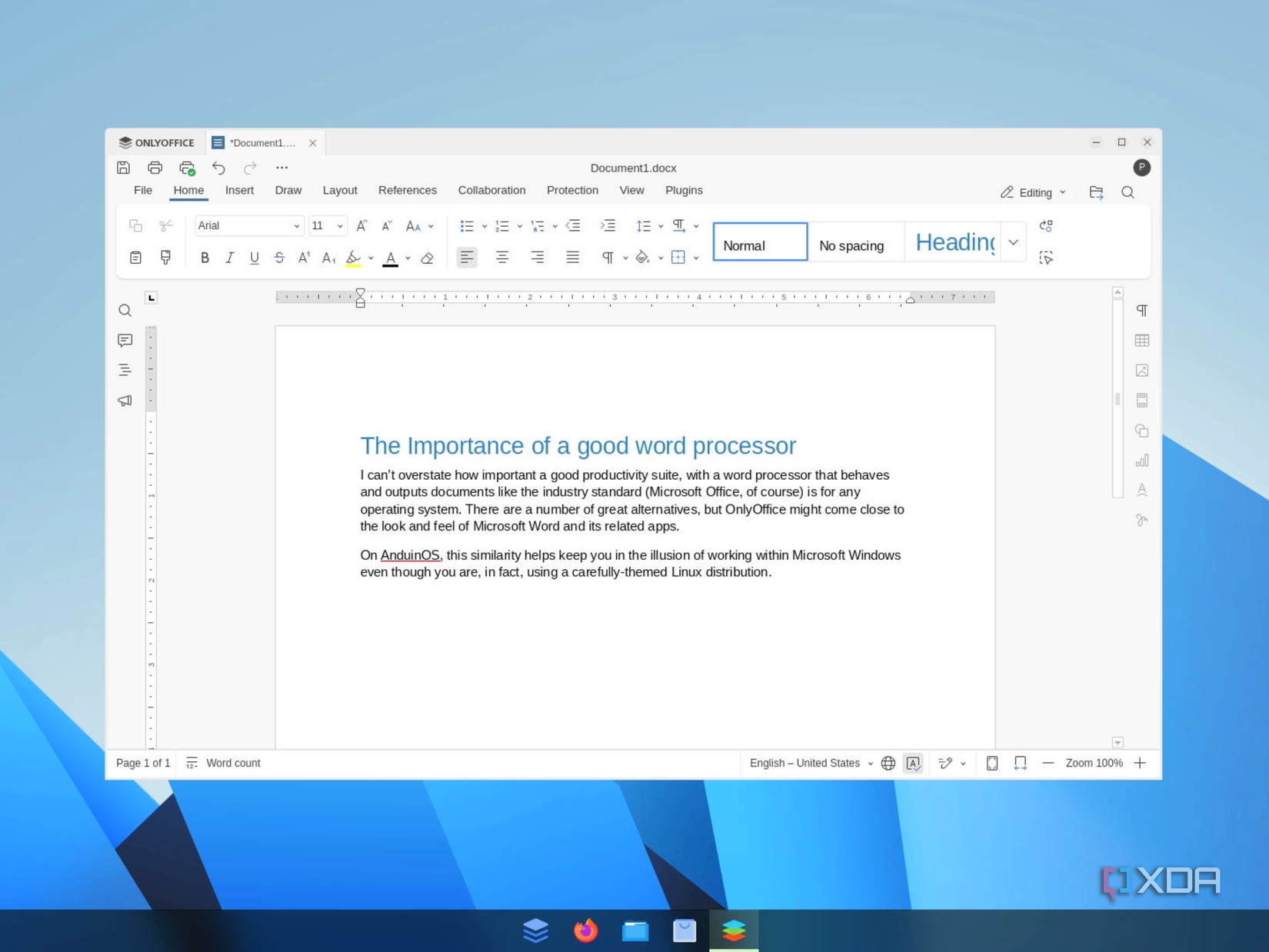The height and width of the screenshot is (952, 1269).
Task: Switch to the Insert ribbon tab
Action: pos(239,190)
